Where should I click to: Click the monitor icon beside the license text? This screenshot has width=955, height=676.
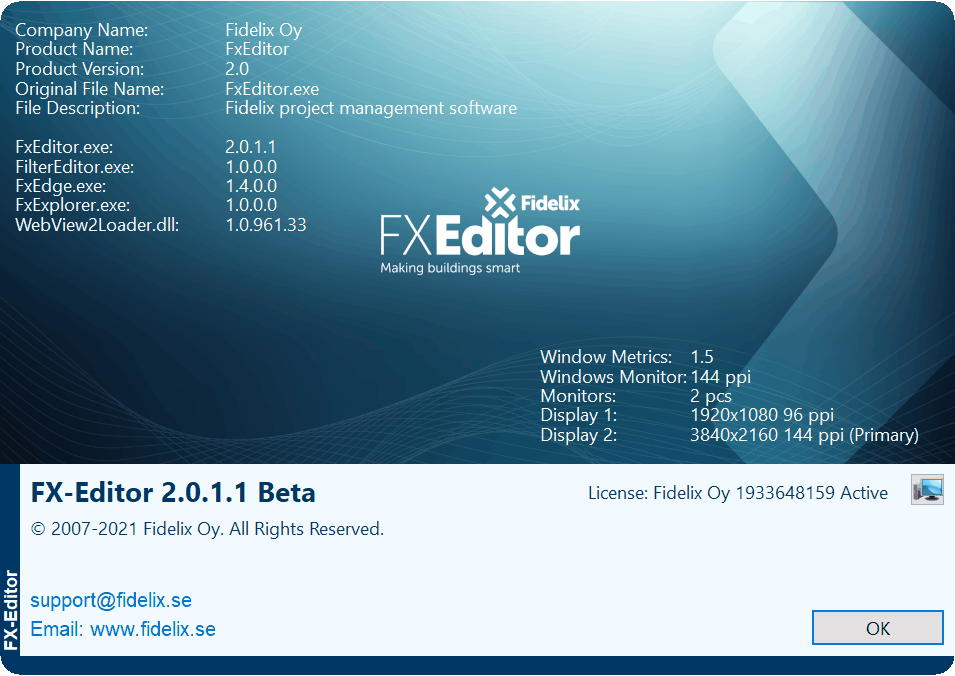point(927,490)
